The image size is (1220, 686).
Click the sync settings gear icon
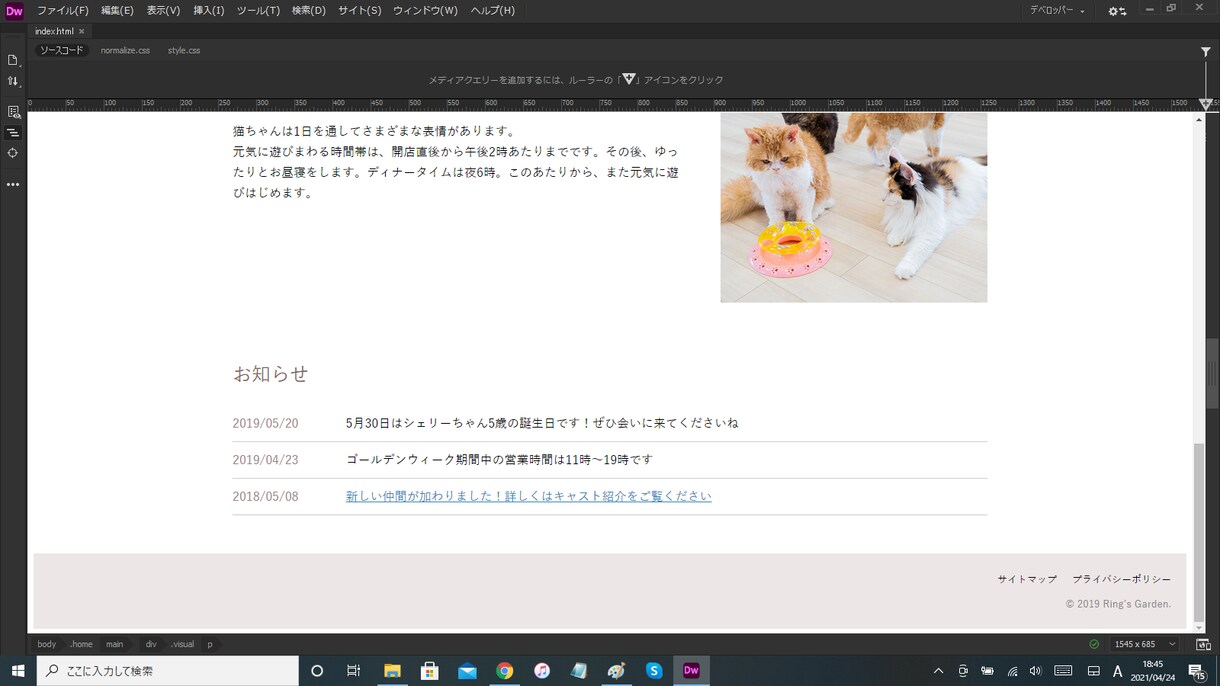pyautogui.click(x=1117, y=11)
